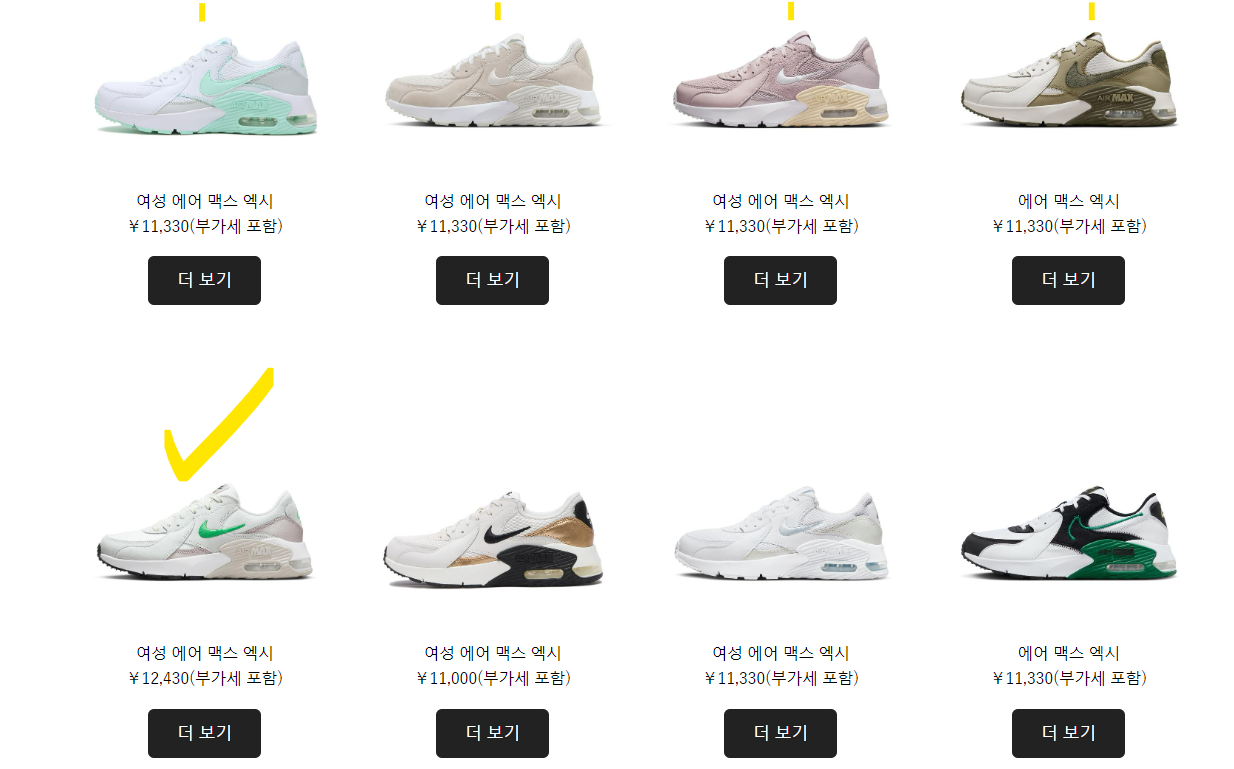
Task: View the all-white Air Max Excee sneaker
Action: (x=781, y=535)
